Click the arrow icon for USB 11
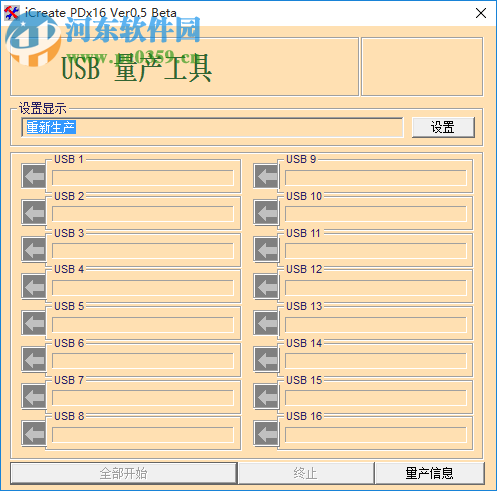This screenshot has height=491, width=497. [266, 249]
